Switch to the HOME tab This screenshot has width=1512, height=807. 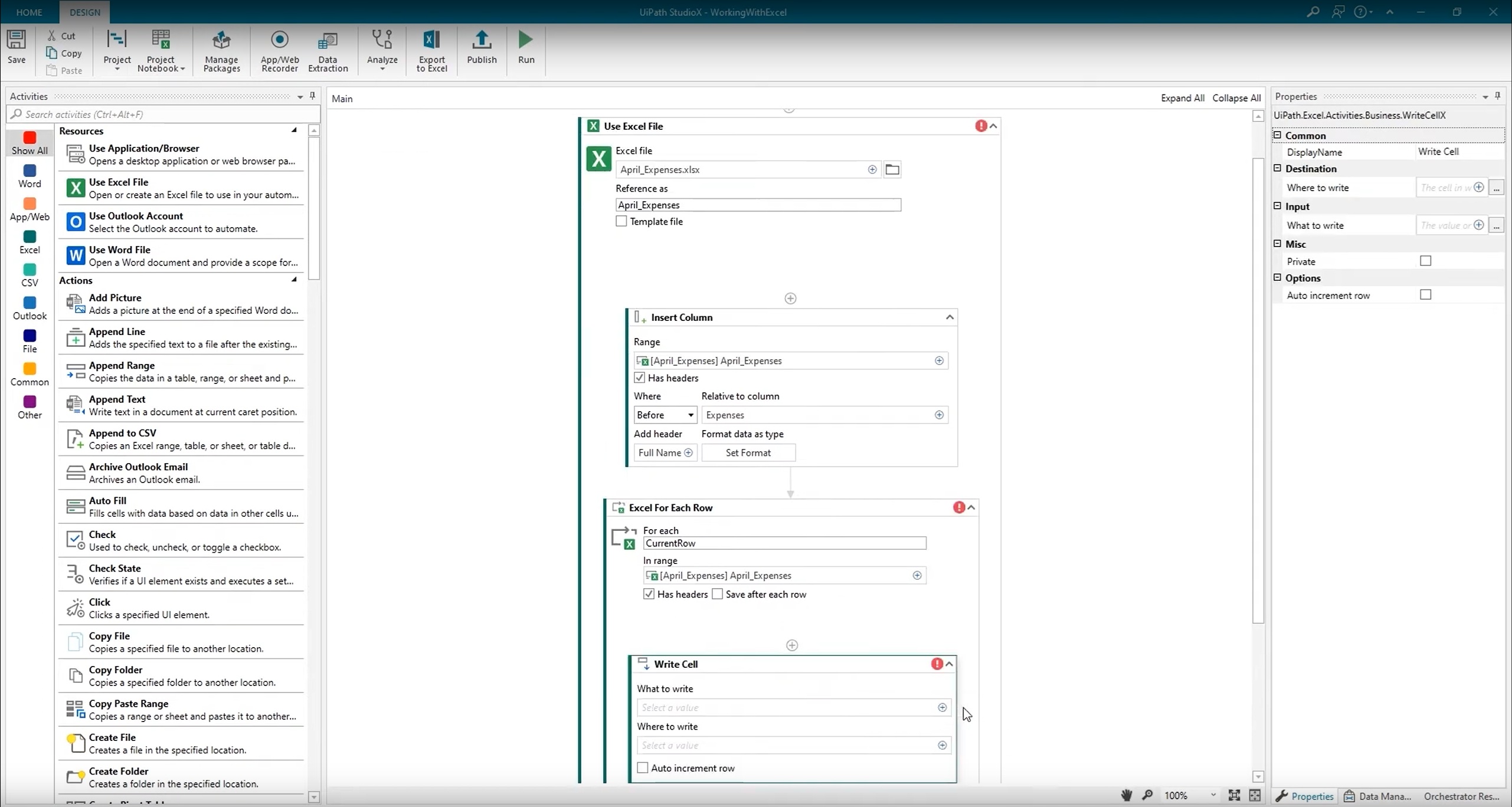coord(29,12)
